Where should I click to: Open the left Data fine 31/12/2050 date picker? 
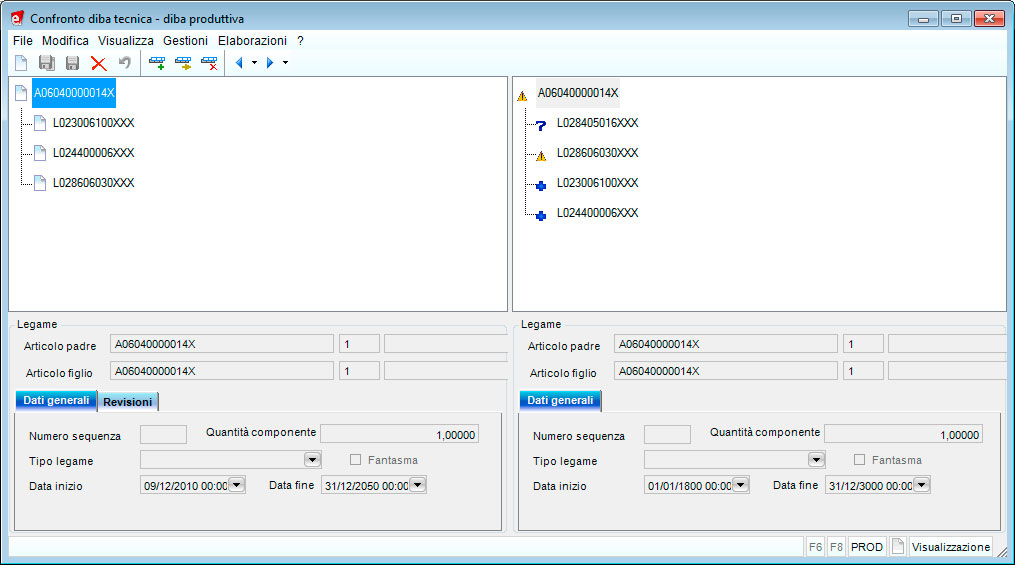click(x=418, y=485)
